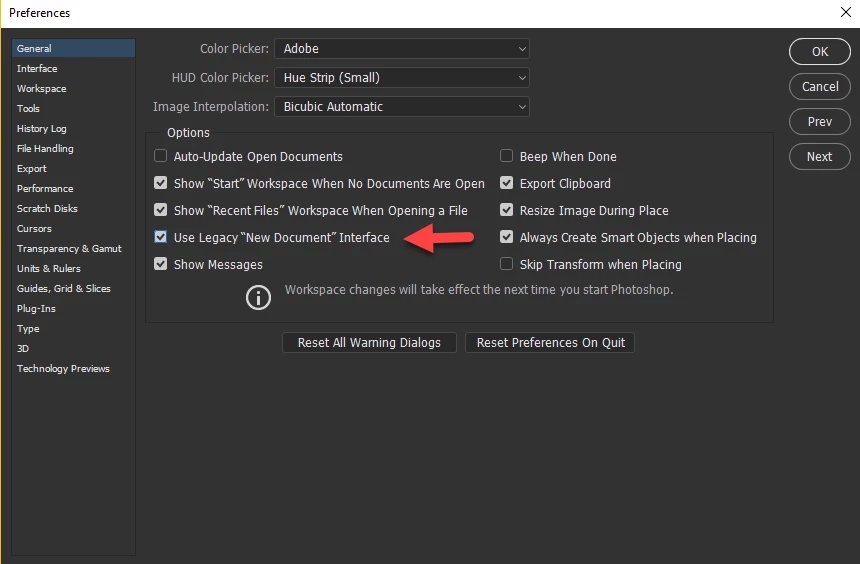Click Reset All Warning Dialogs

(369, 342)
